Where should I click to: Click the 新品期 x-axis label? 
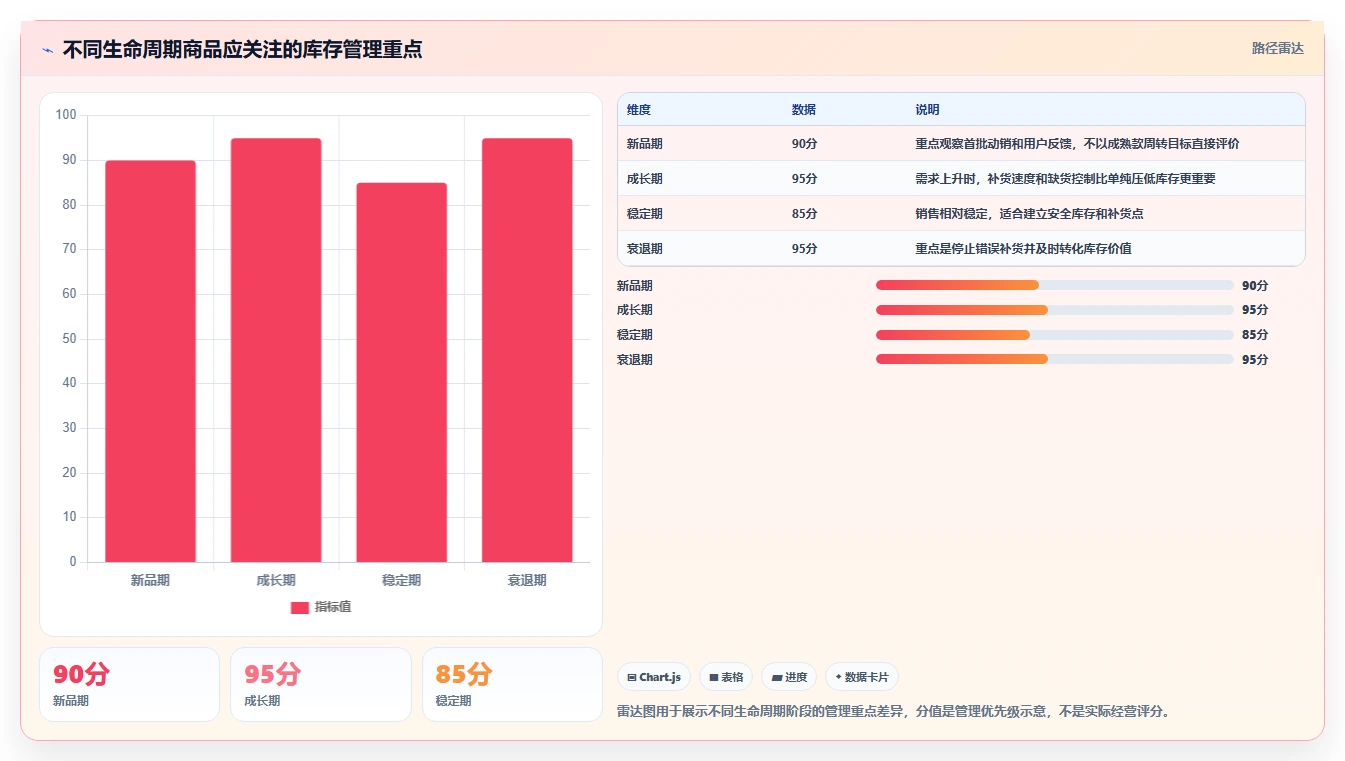coord(150,580)
